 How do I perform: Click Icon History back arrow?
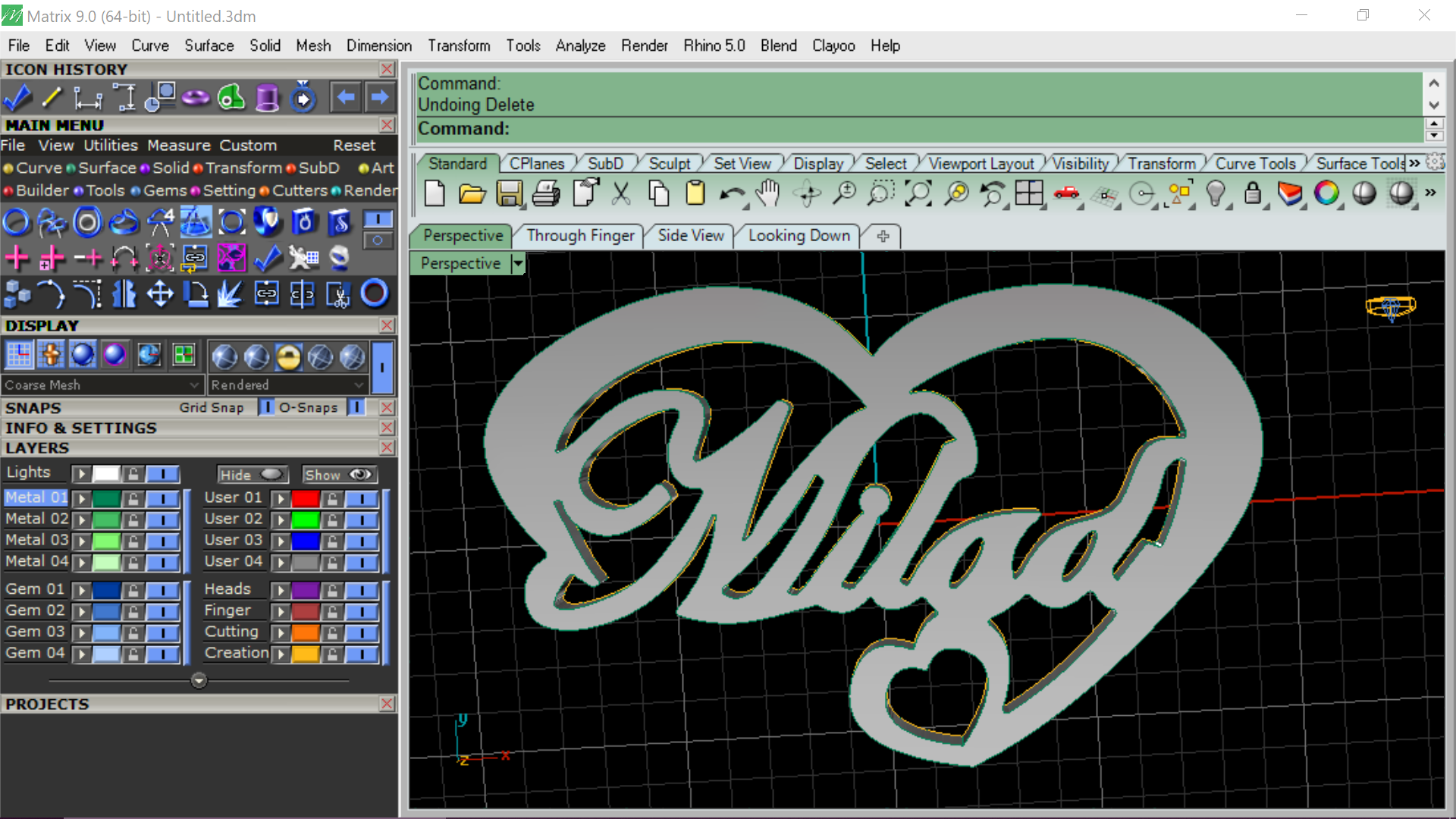(x=346, y=98)
